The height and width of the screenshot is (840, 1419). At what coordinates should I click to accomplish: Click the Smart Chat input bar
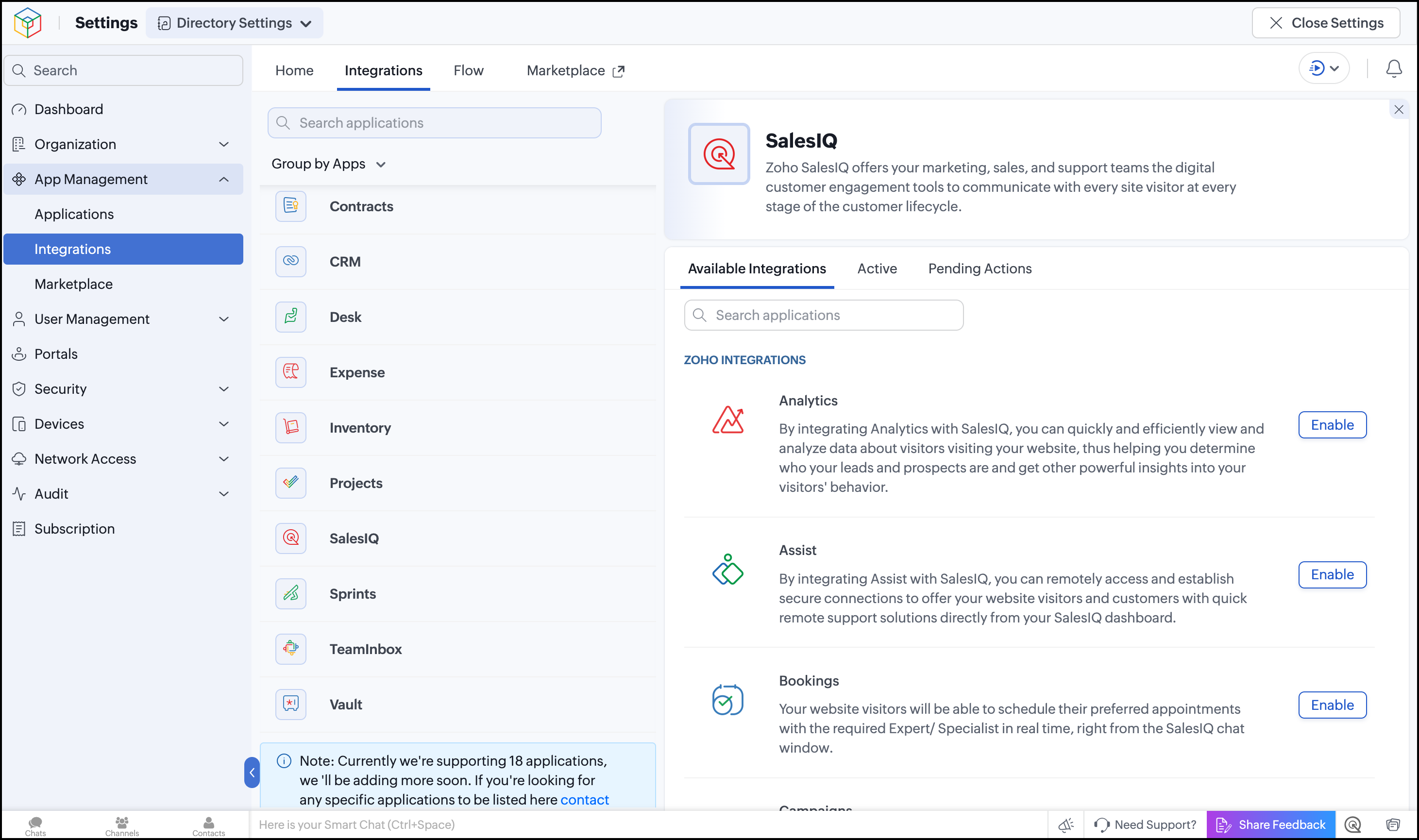648,825
